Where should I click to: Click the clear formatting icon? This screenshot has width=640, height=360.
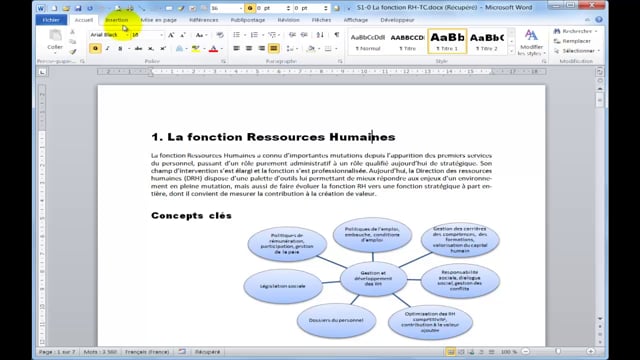pos(220,35)
